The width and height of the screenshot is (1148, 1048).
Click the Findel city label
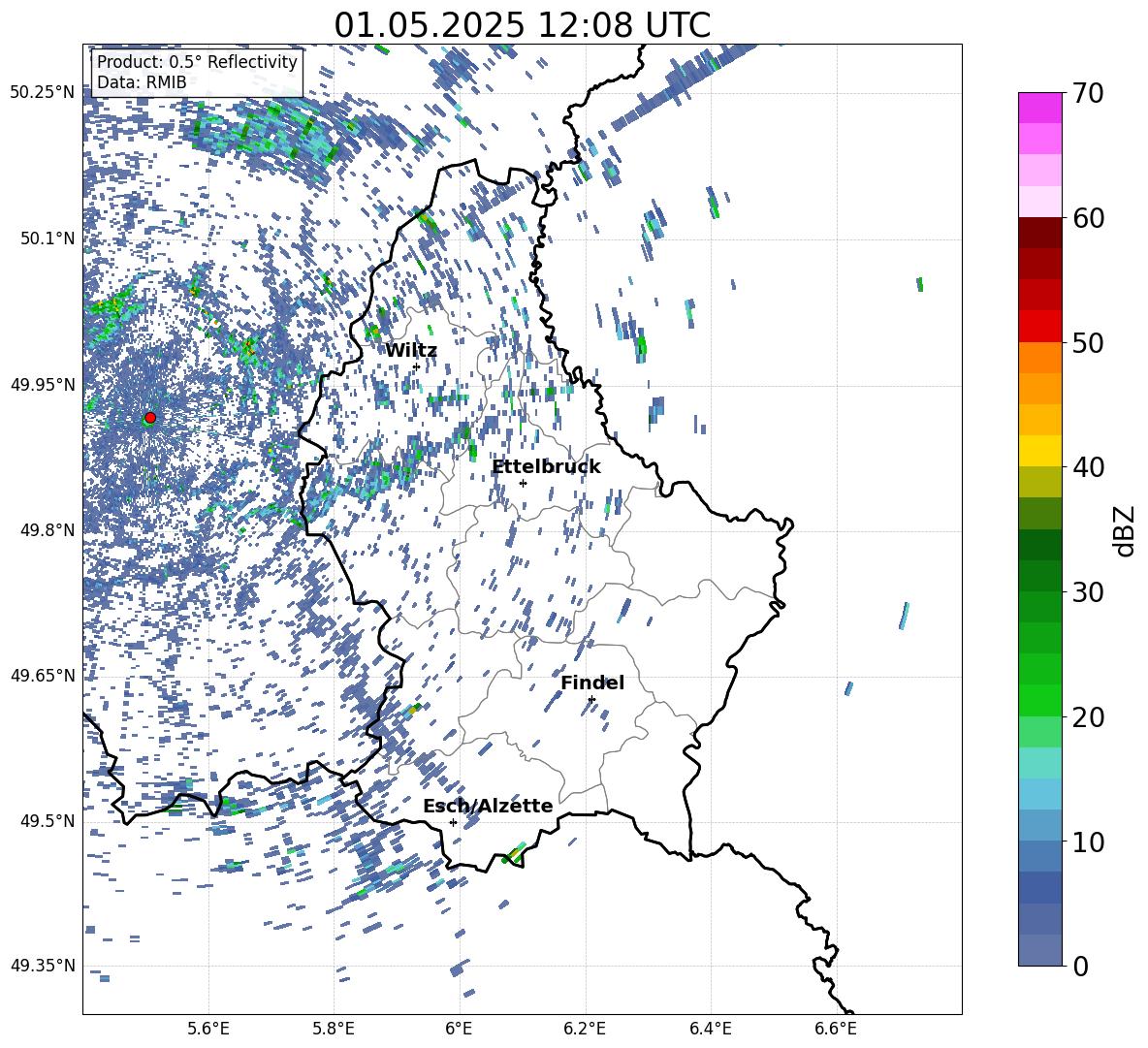coord(592,683)
